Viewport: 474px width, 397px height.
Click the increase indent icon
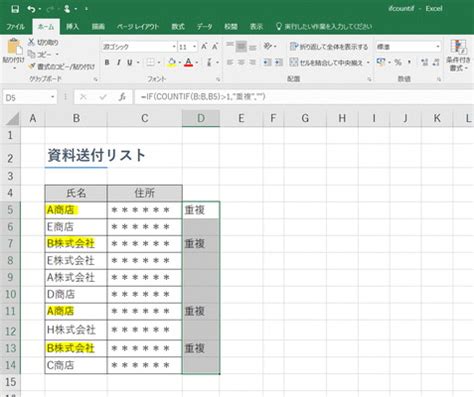(x=279, y=62)
